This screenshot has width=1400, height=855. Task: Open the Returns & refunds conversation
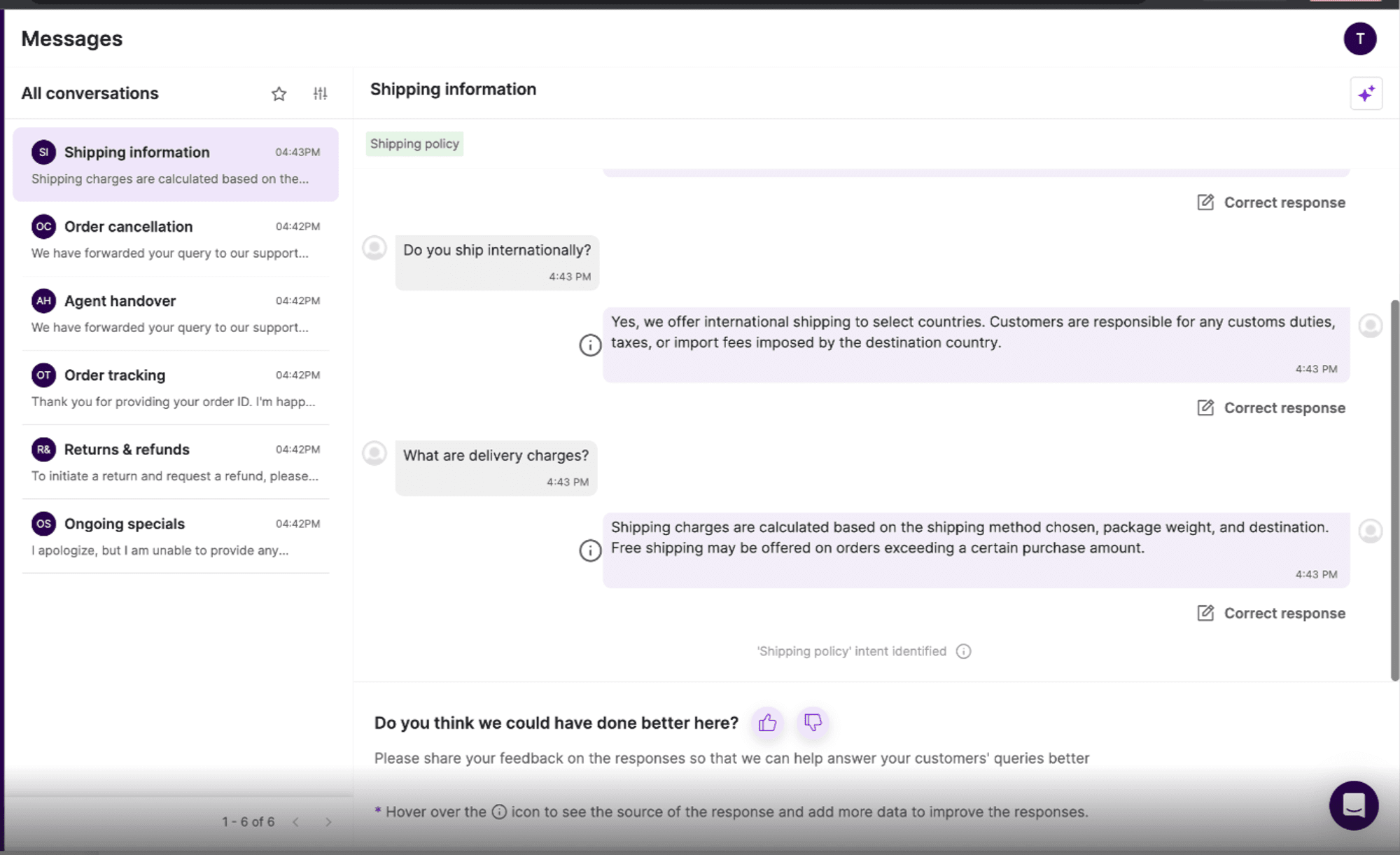coord(176,461)
